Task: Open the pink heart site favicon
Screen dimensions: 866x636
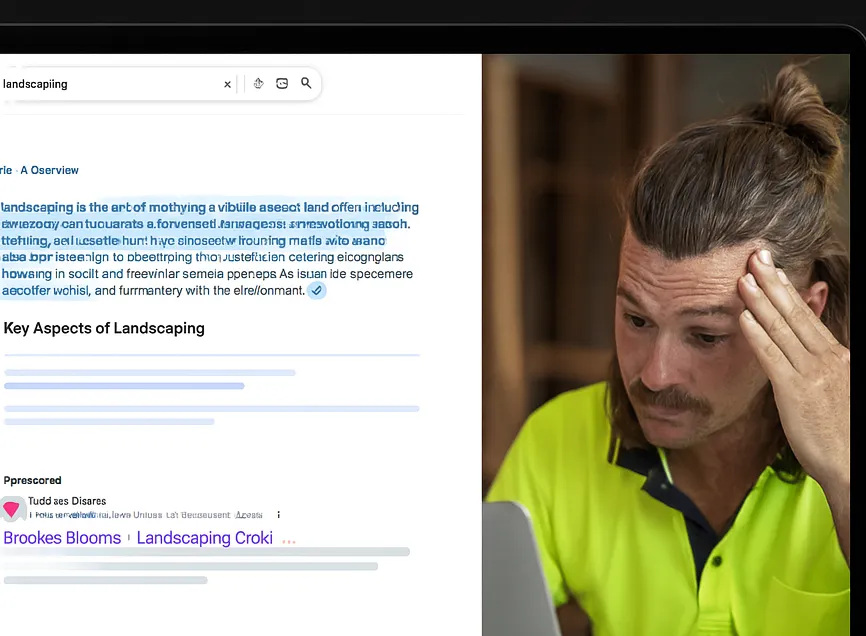Action: (12, 508)
